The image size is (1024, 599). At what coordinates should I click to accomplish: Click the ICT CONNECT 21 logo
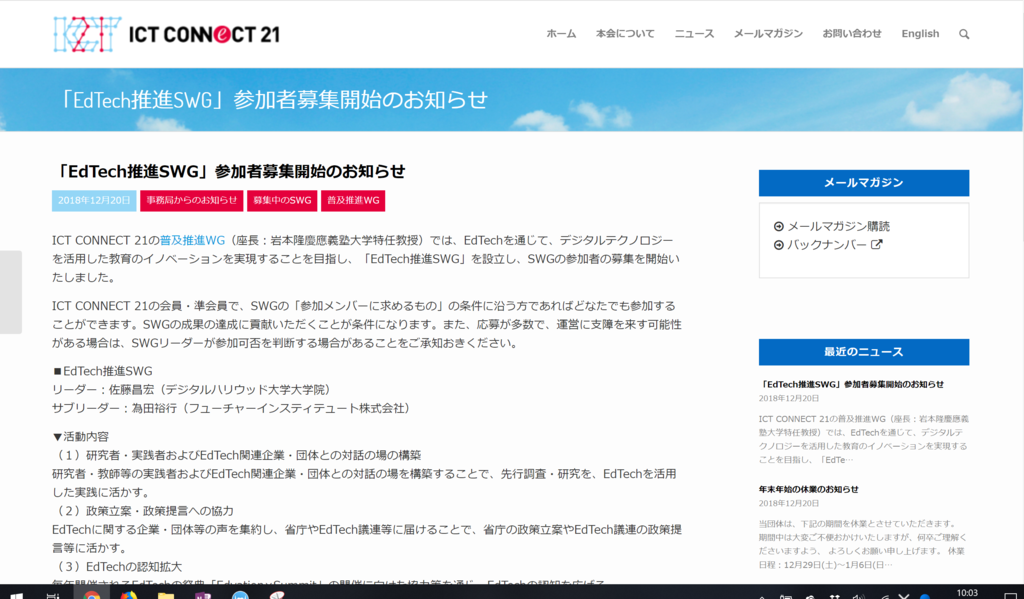(167, 34)
